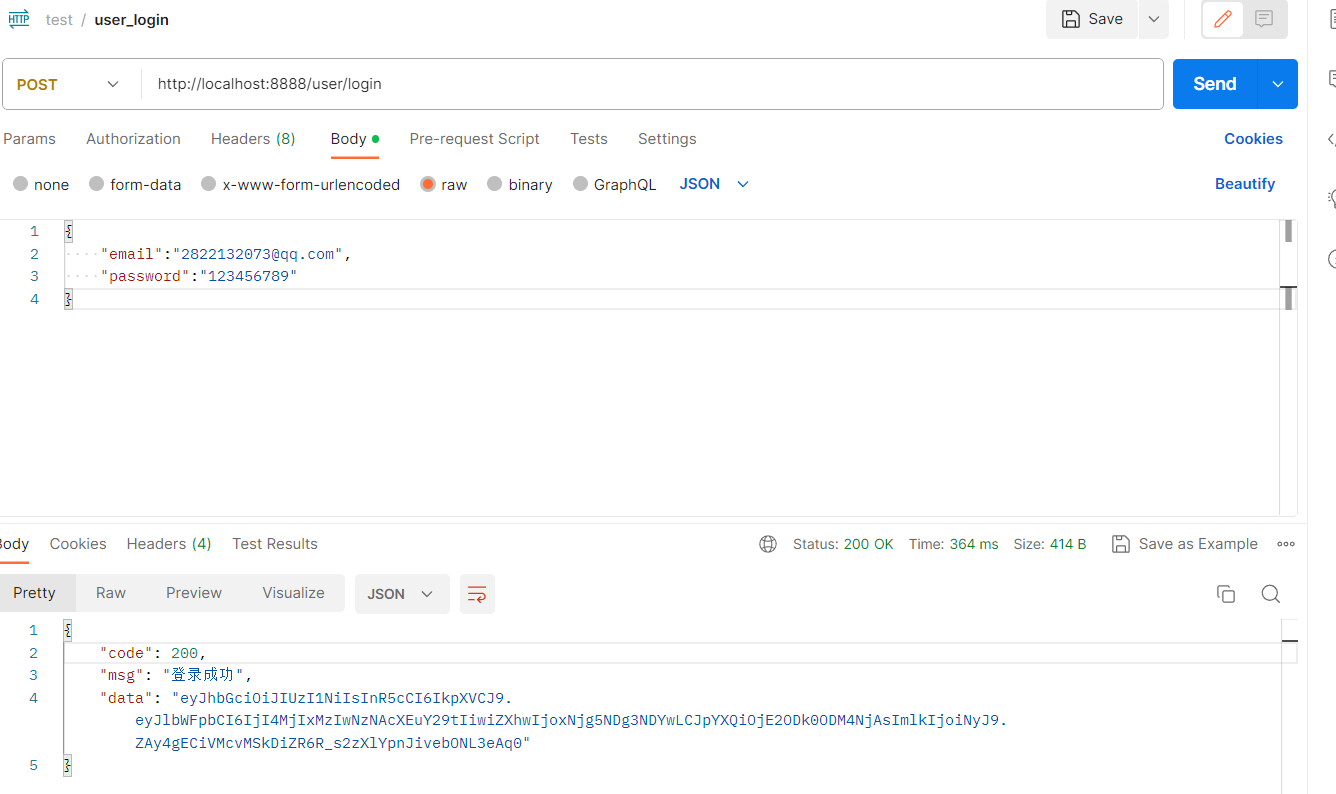Open the request body JSON format dropdown
Viewport: 1336px width, 794px height.
pos(714,184)
